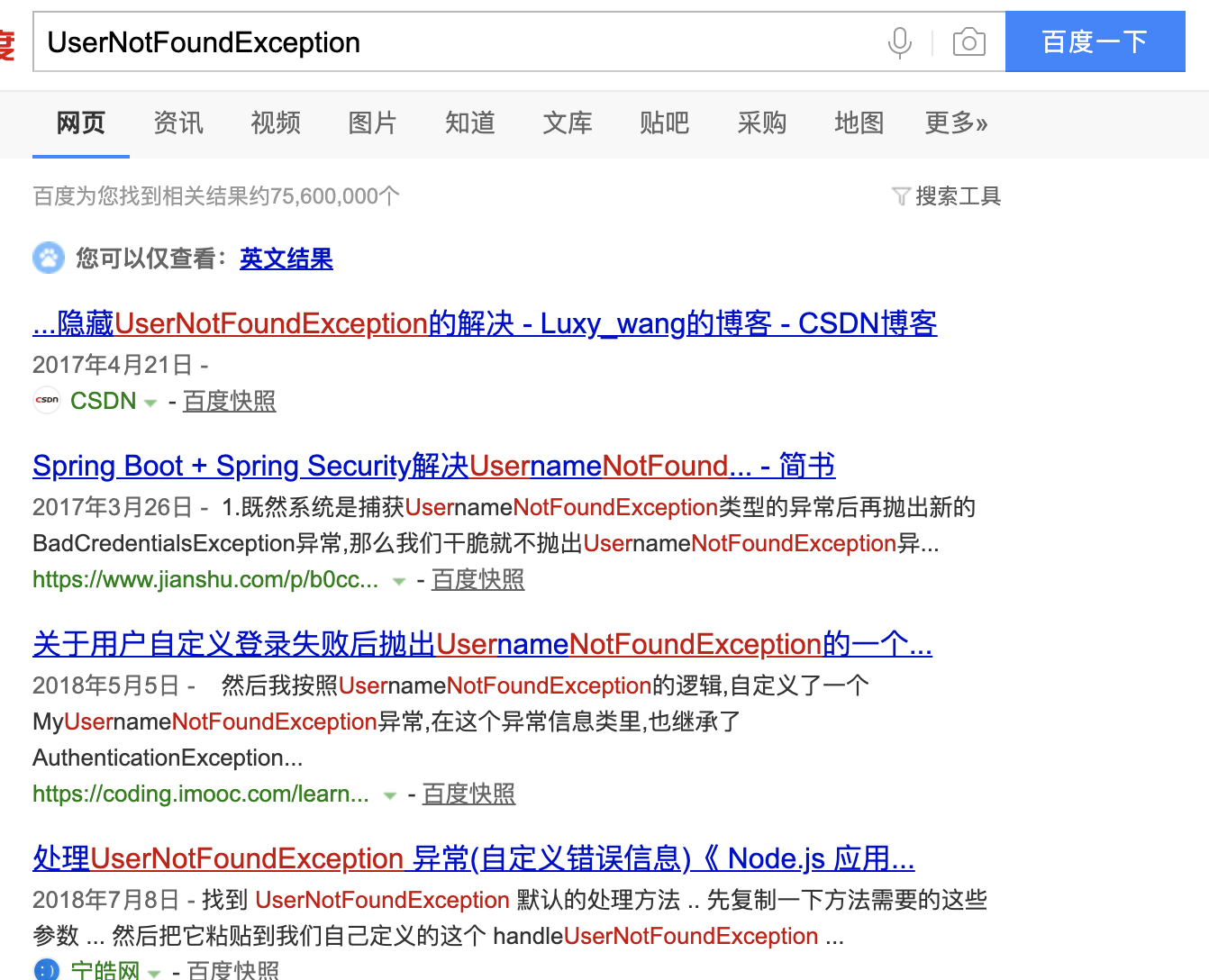Click the https://coding.imooc.com/learn... URL

pos(201,794)
